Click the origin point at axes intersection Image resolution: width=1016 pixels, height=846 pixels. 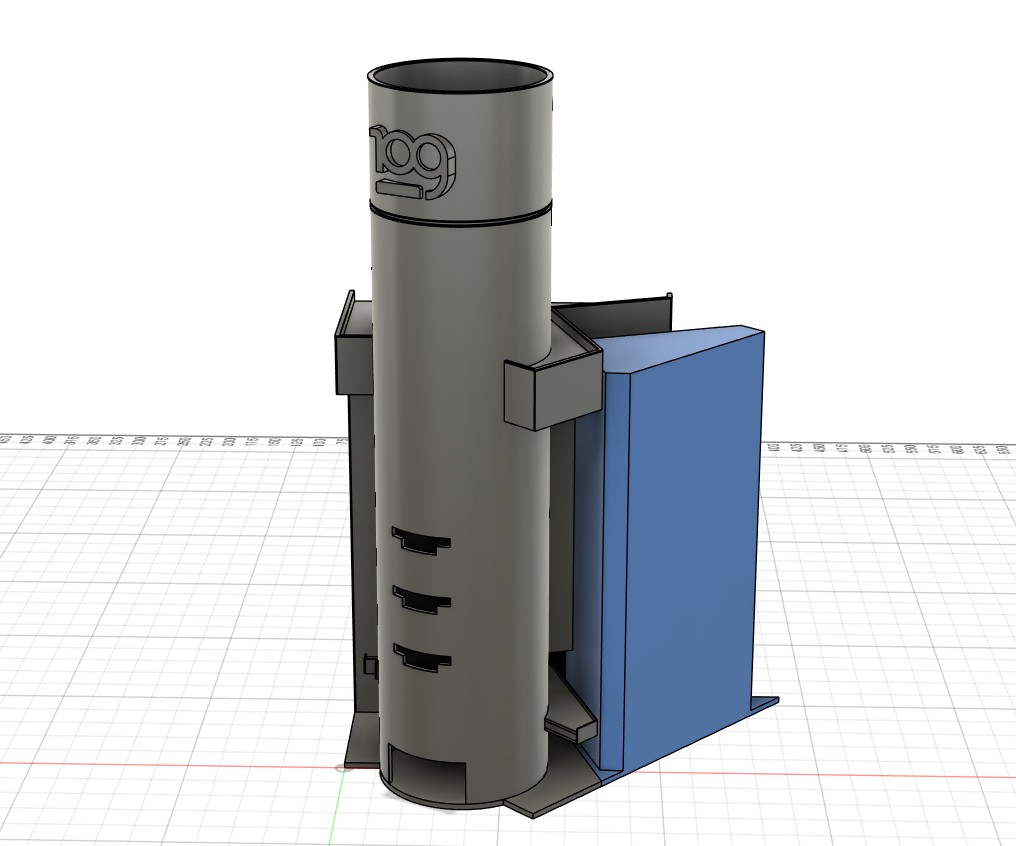click(x=342, y=769)
